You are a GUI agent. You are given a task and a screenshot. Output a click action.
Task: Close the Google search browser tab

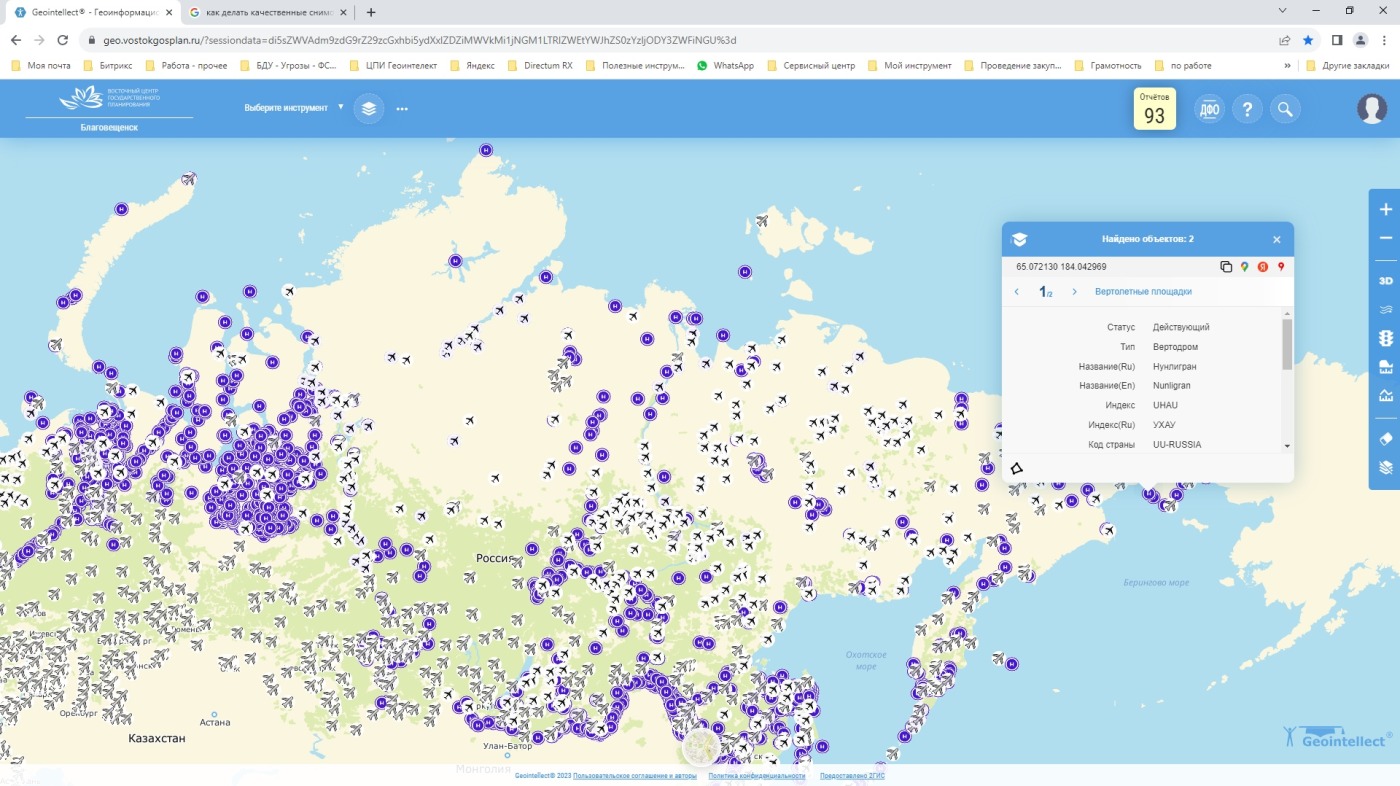click(344, 12)
